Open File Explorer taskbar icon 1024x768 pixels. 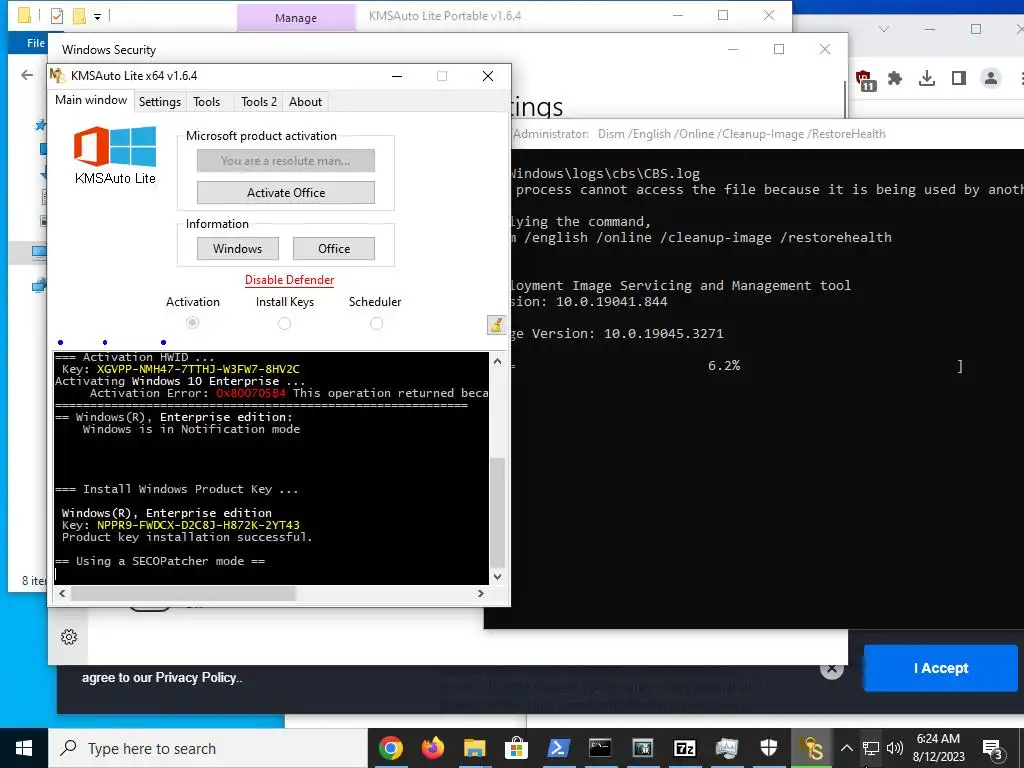475,748
